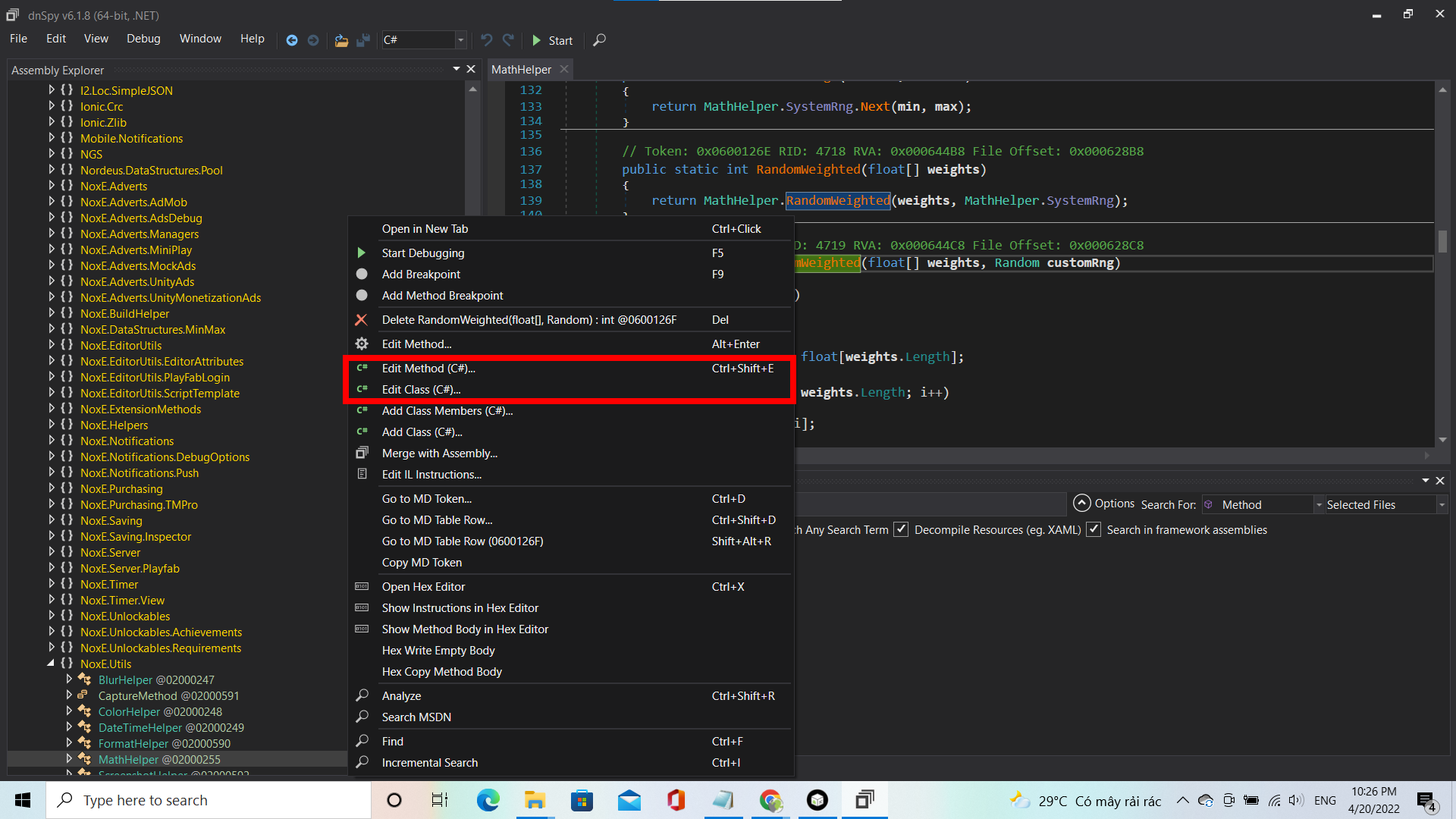Viewport: 1456px width, 819px height.
Task: Choose Edit Class (C#) menu entry
Action: coord(421,390)
